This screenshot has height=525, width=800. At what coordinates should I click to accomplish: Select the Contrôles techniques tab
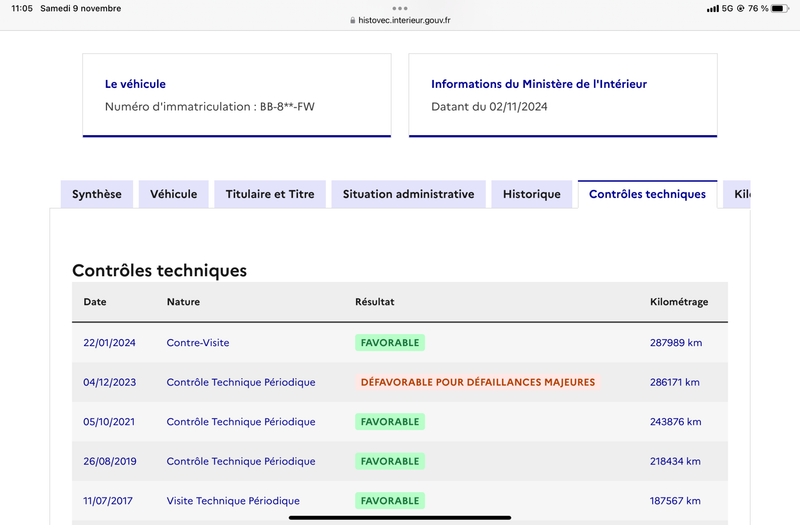(x=647, y=194)
